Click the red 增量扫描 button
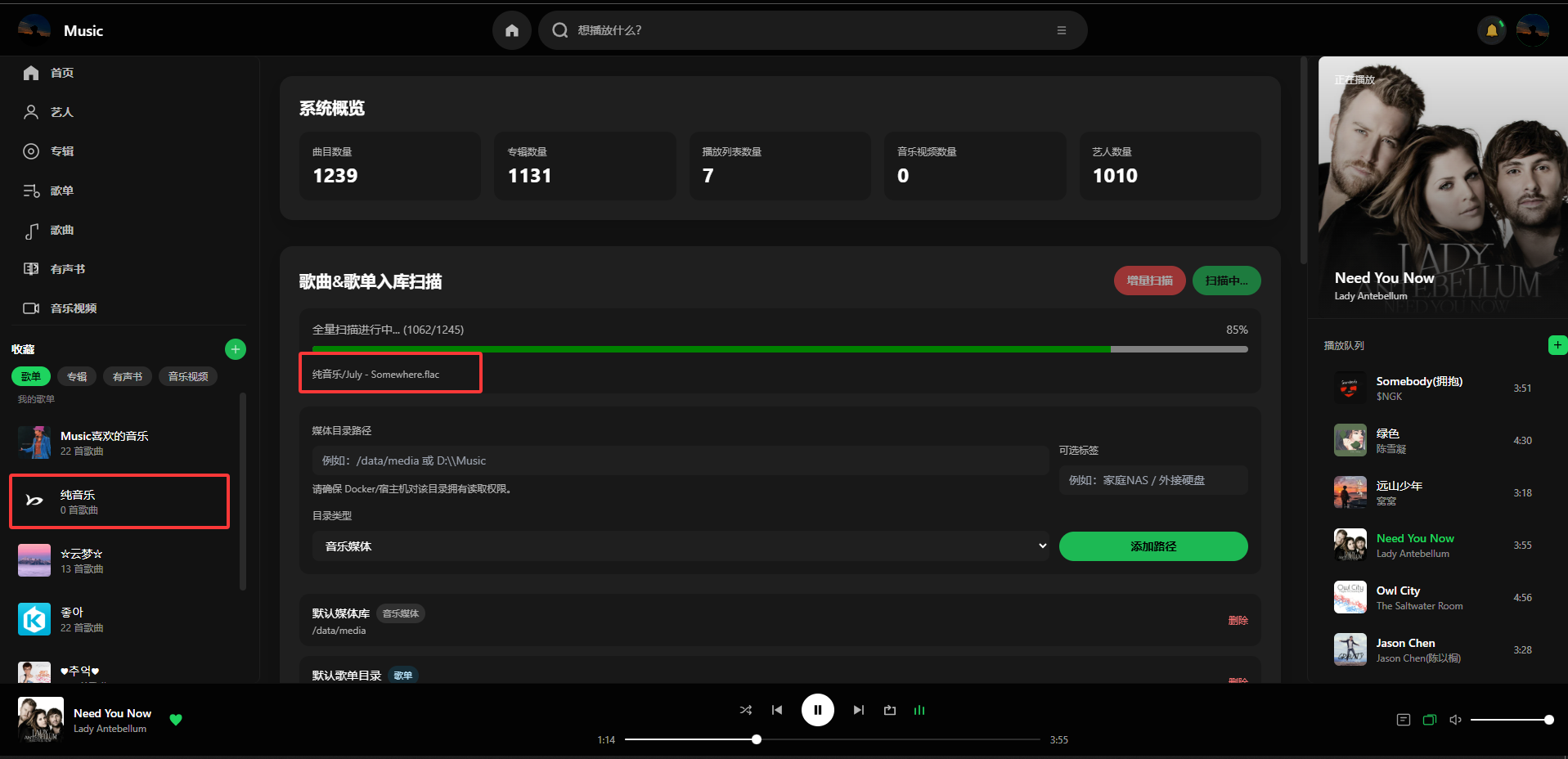Screen dimensions: 1568x759 (1150, 281)
